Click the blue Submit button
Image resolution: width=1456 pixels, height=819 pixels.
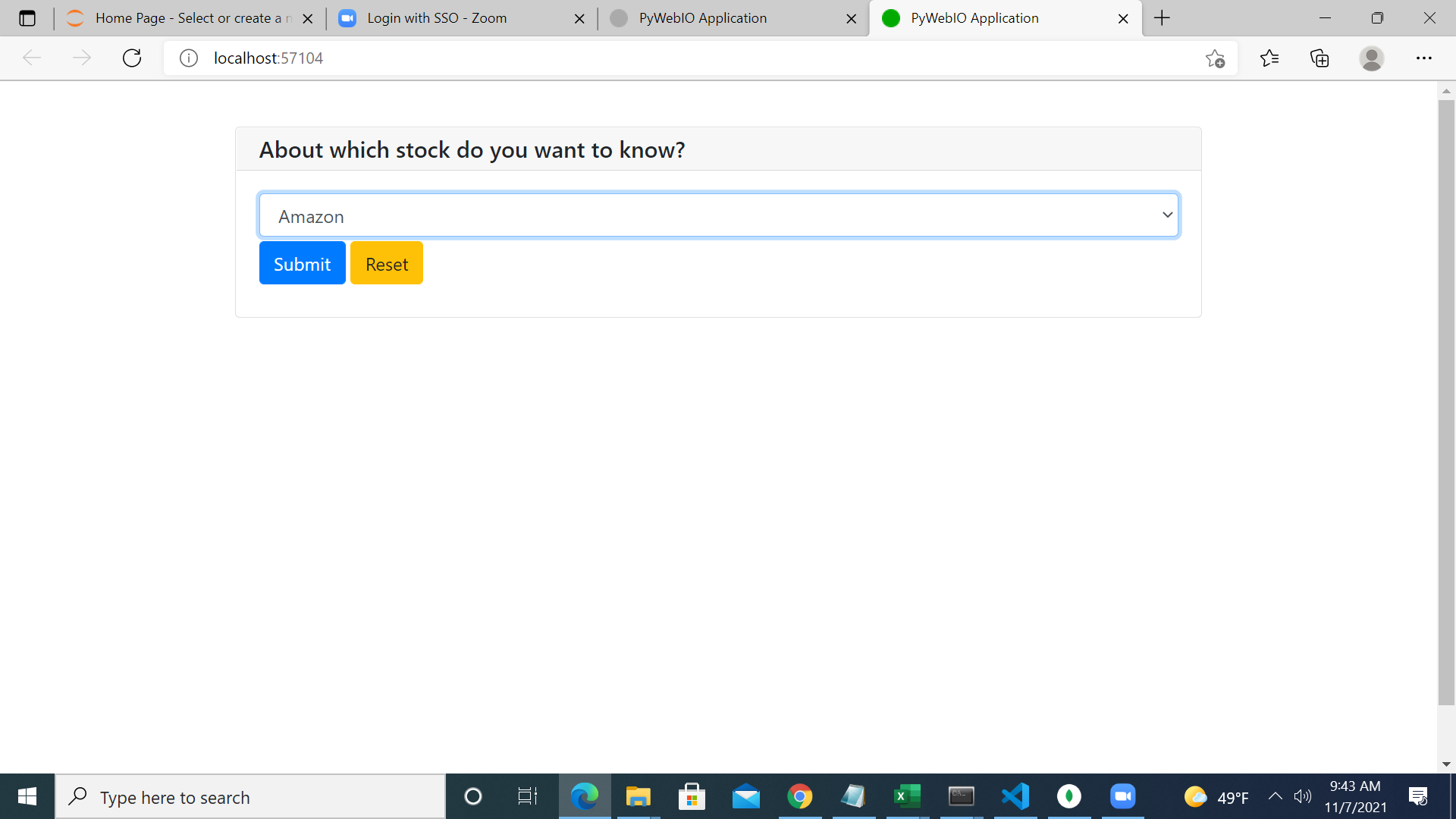pos(302,263)
